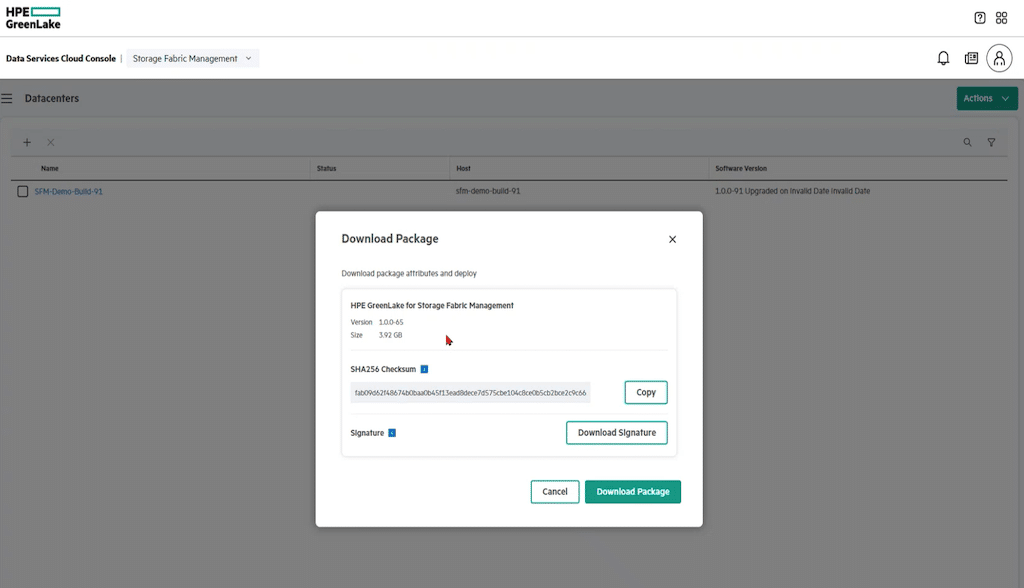
Task: Click the SHA256 Checksum info icon
Action: tap(424, 369)
